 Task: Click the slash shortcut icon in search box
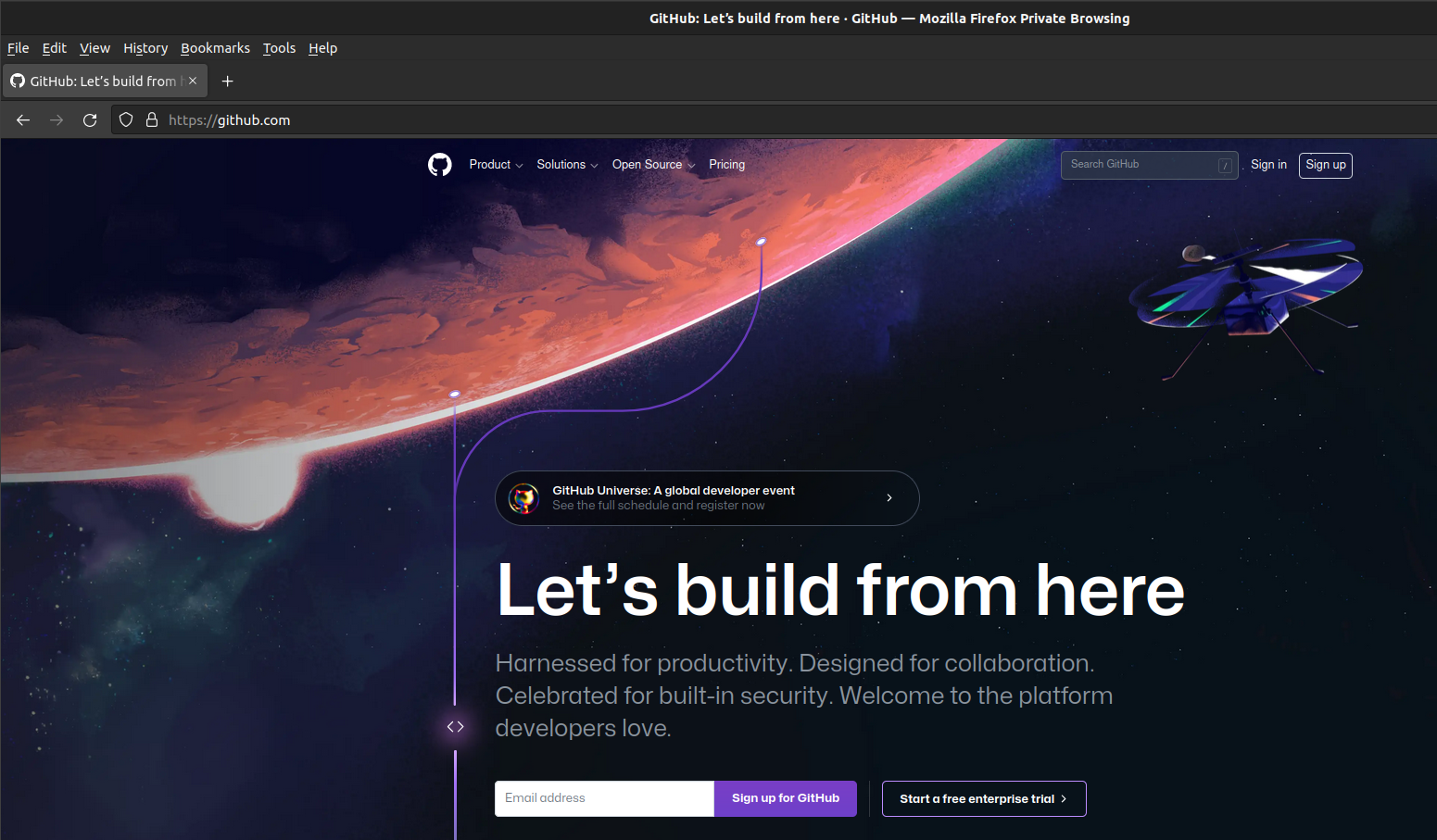(1225, 165)
